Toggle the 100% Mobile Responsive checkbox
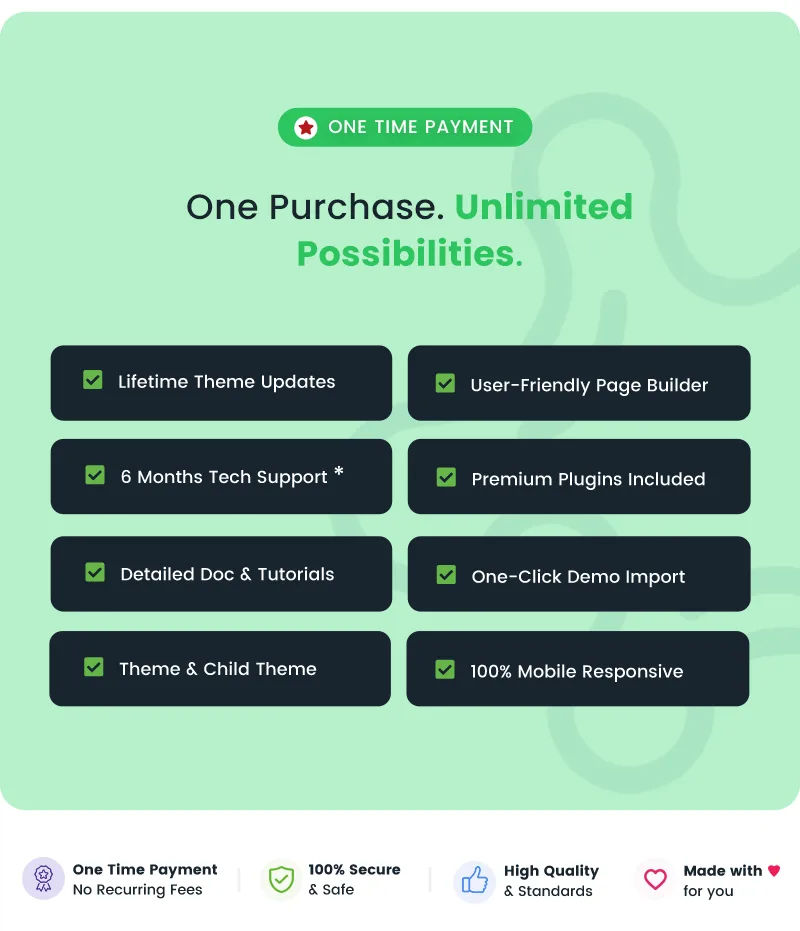 click(445, 670)
